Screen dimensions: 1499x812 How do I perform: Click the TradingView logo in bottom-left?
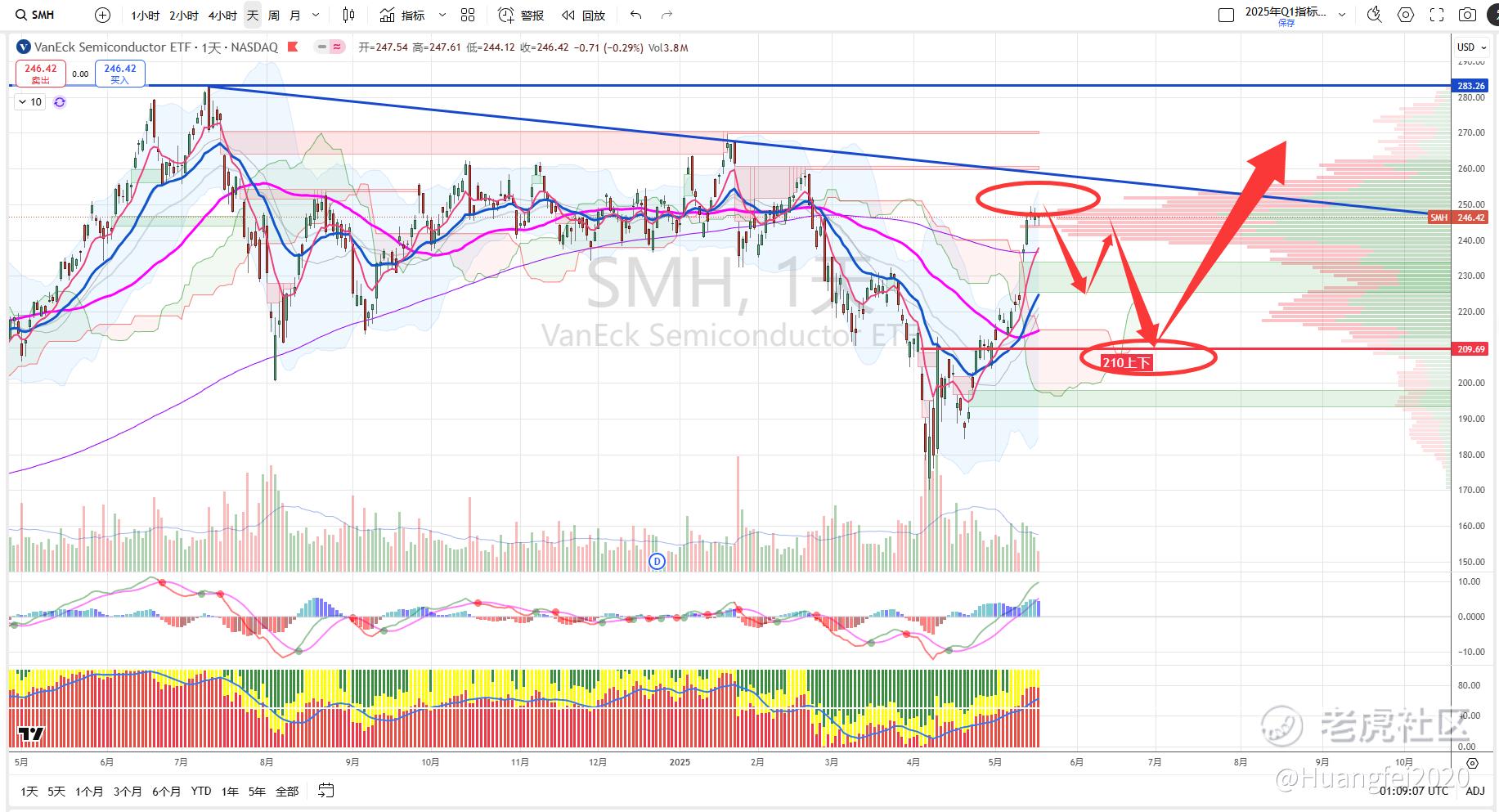pos(31,734)
